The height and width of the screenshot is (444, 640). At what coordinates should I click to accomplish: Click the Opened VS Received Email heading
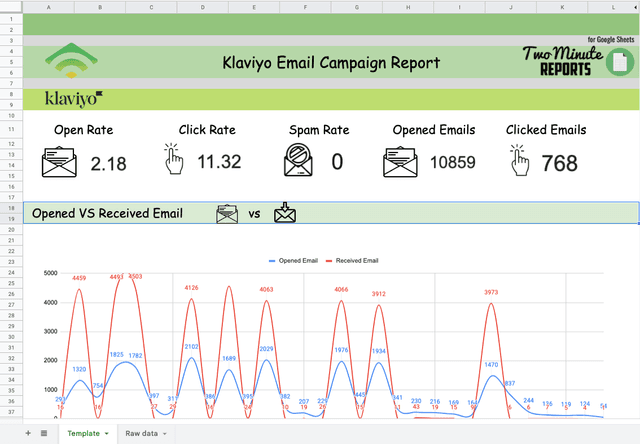107,213
